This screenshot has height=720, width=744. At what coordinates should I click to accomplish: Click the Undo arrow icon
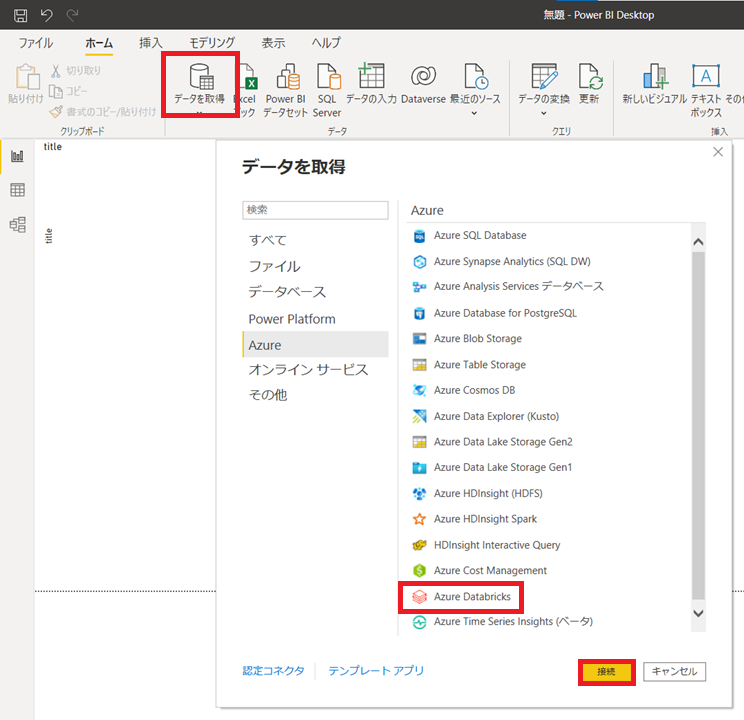point(46,15)
